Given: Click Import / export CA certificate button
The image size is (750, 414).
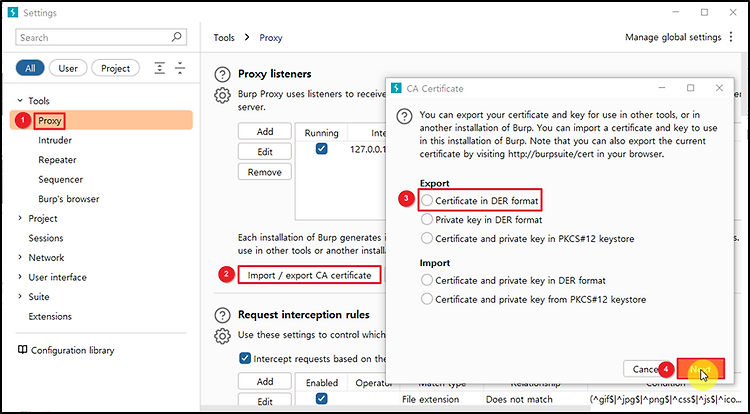Looking at the screenshot, I should coord(309,275).
